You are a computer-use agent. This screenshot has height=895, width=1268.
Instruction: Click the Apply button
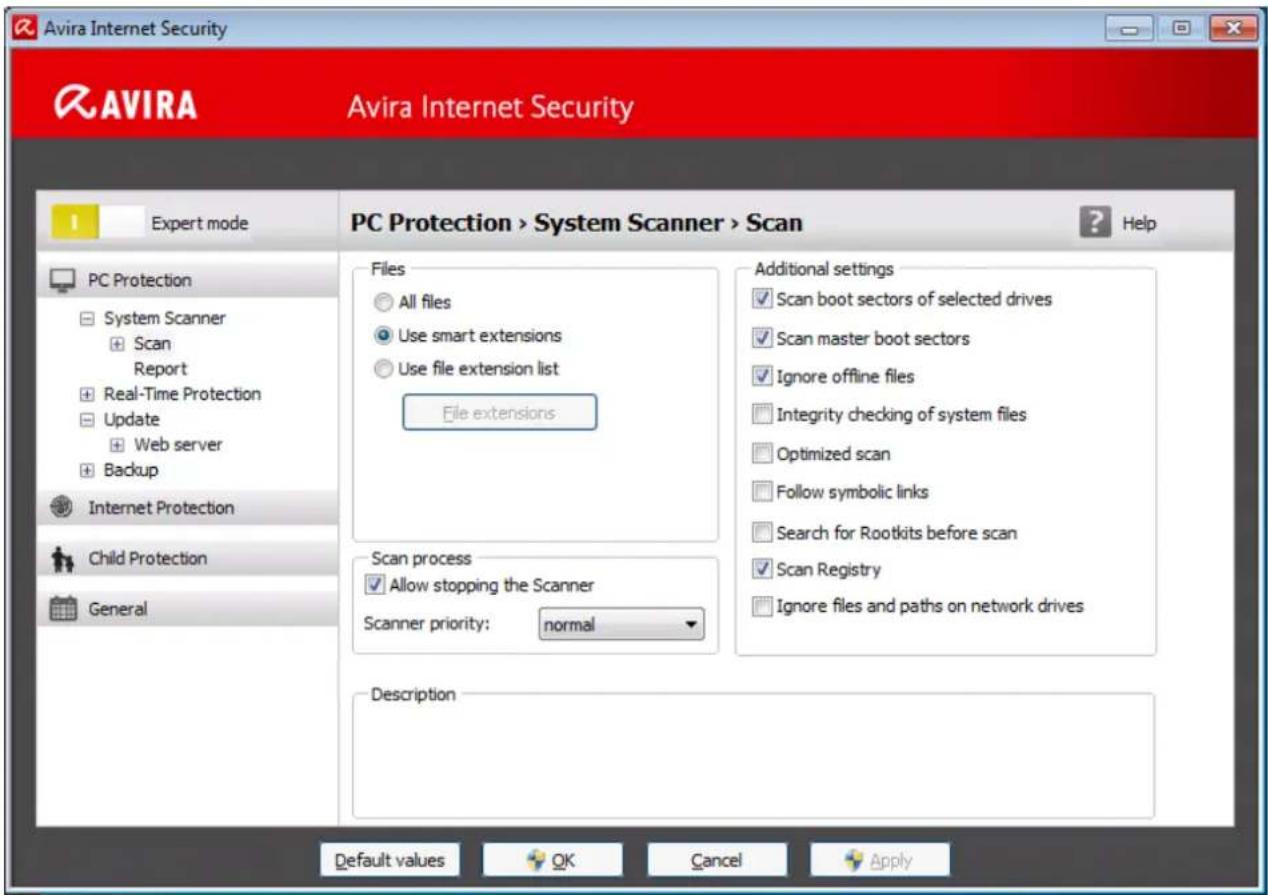[x=879, y=860]
